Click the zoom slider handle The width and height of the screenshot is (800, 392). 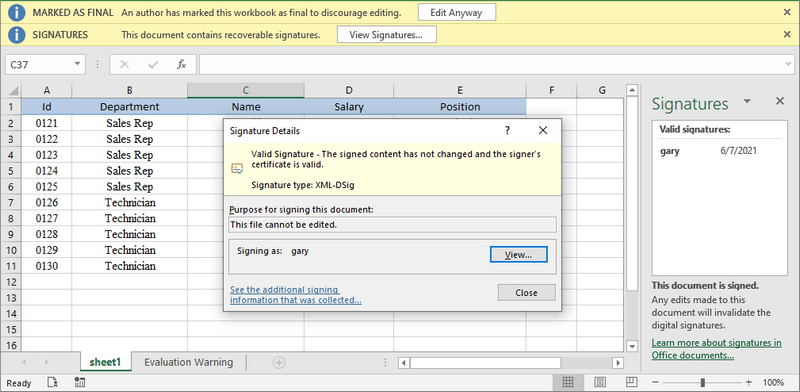pyautogui.click(x=703, y=382)
